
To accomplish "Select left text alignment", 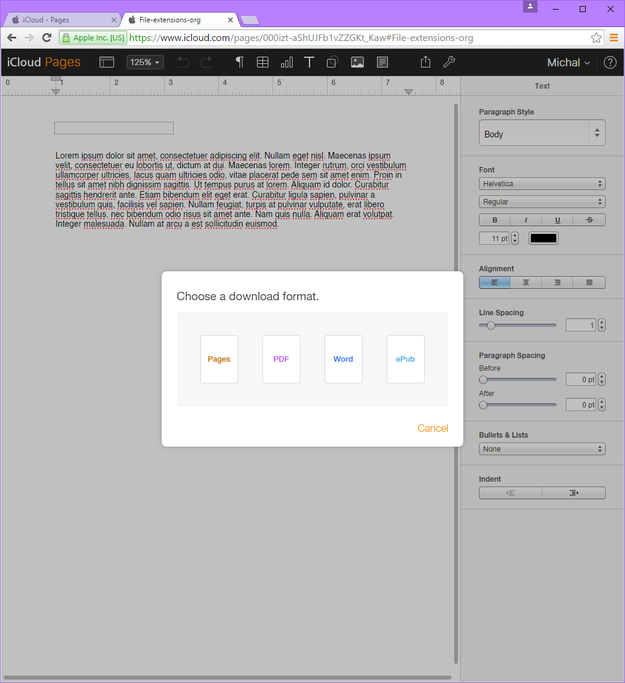I will pyautogui.click(x=495, y=283).
